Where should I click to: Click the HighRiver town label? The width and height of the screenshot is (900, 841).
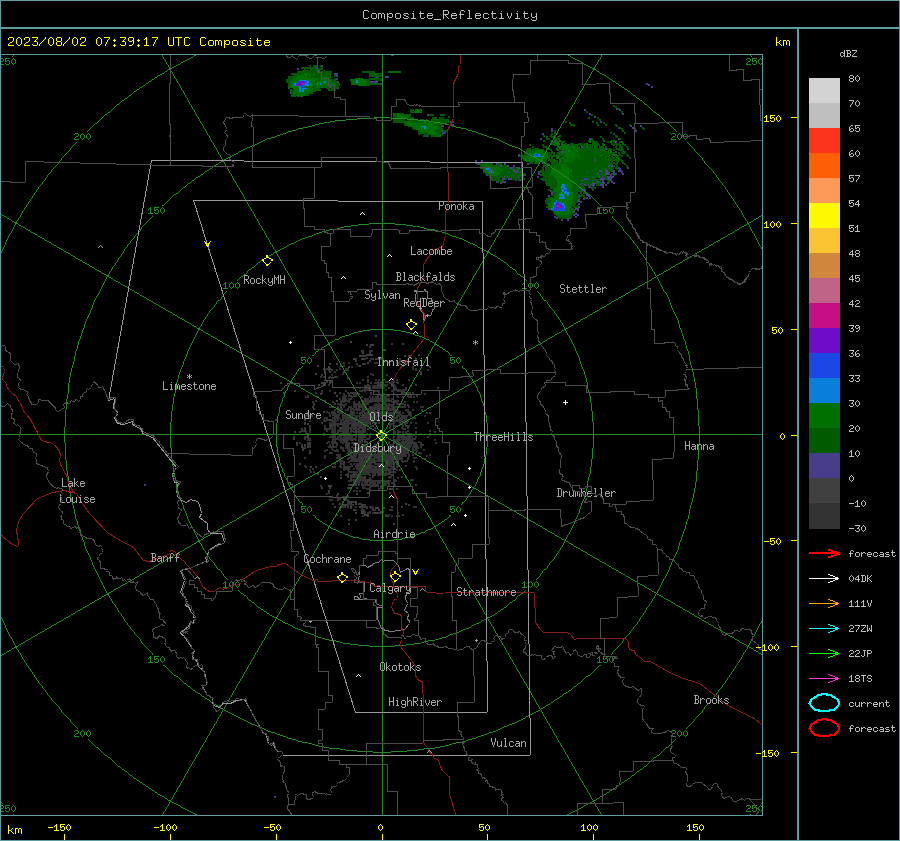click(x=415, y=702)
